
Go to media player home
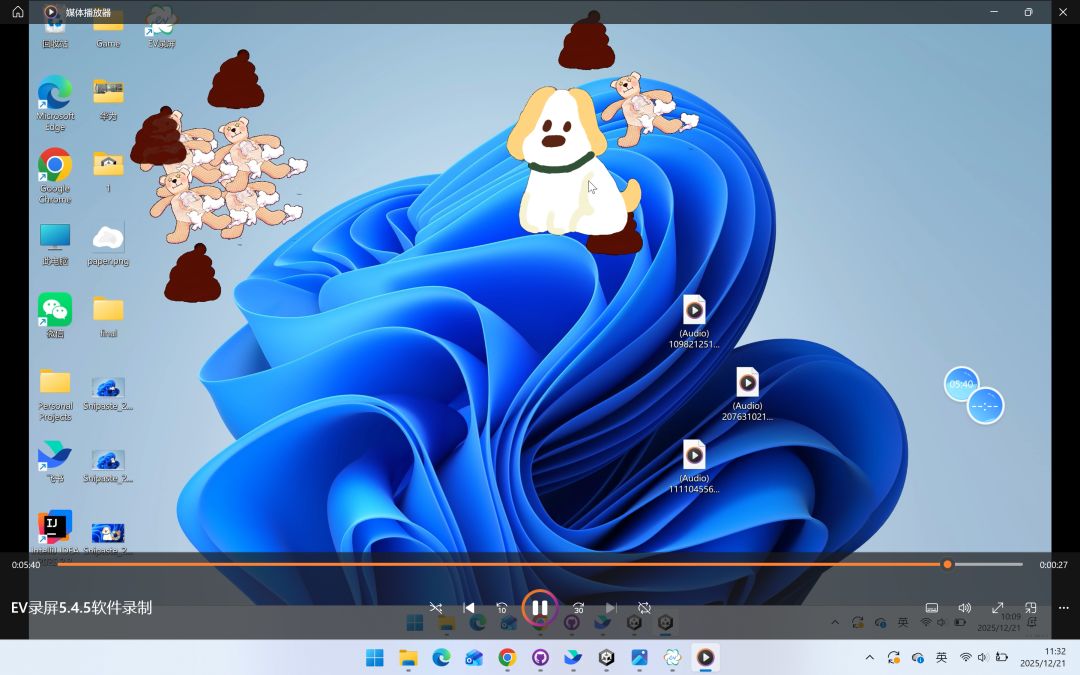tap(17, 12)
